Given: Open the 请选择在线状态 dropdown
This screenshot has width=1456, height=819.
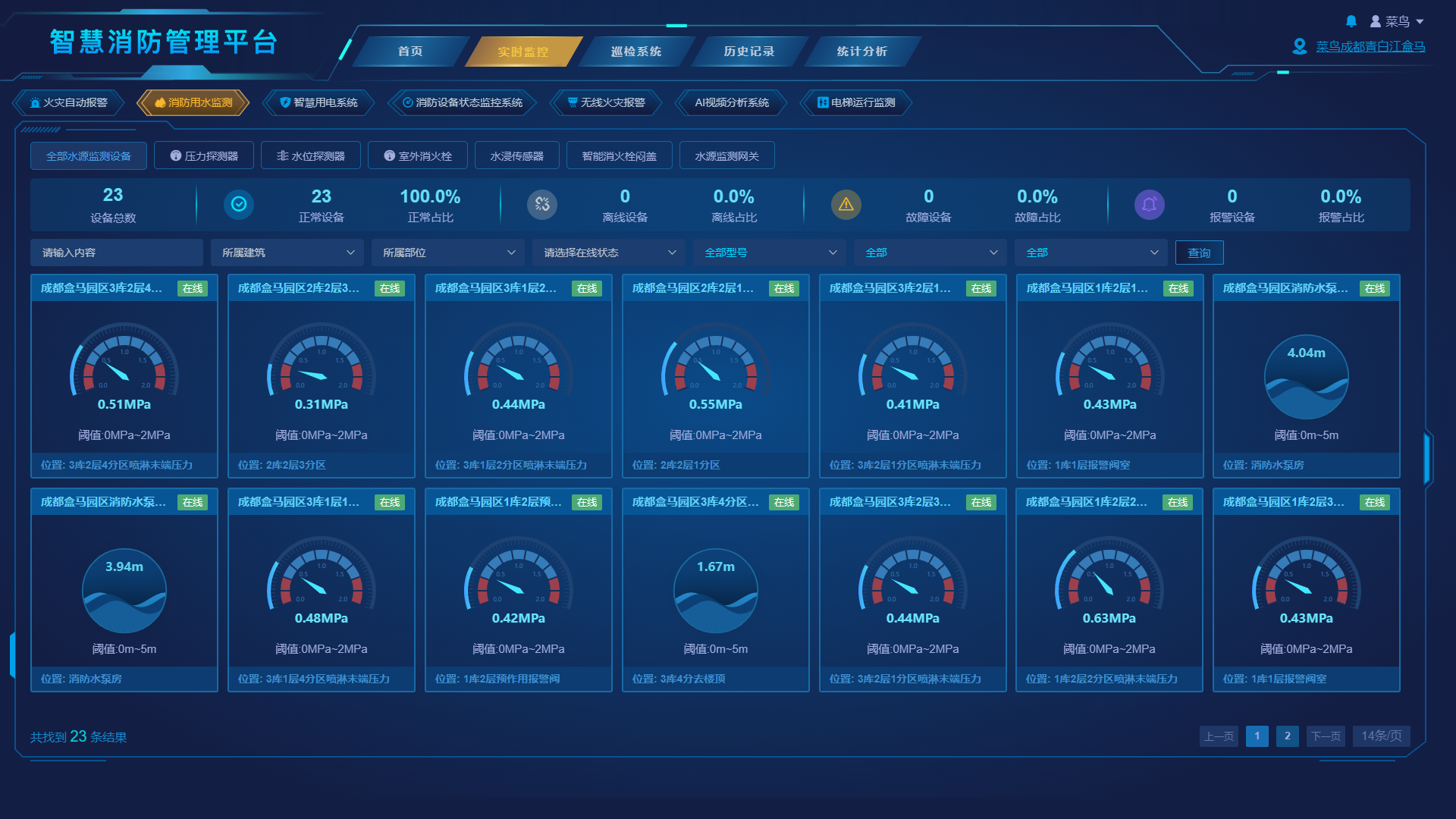Looking at the screenshot, I should click(609, 253).
